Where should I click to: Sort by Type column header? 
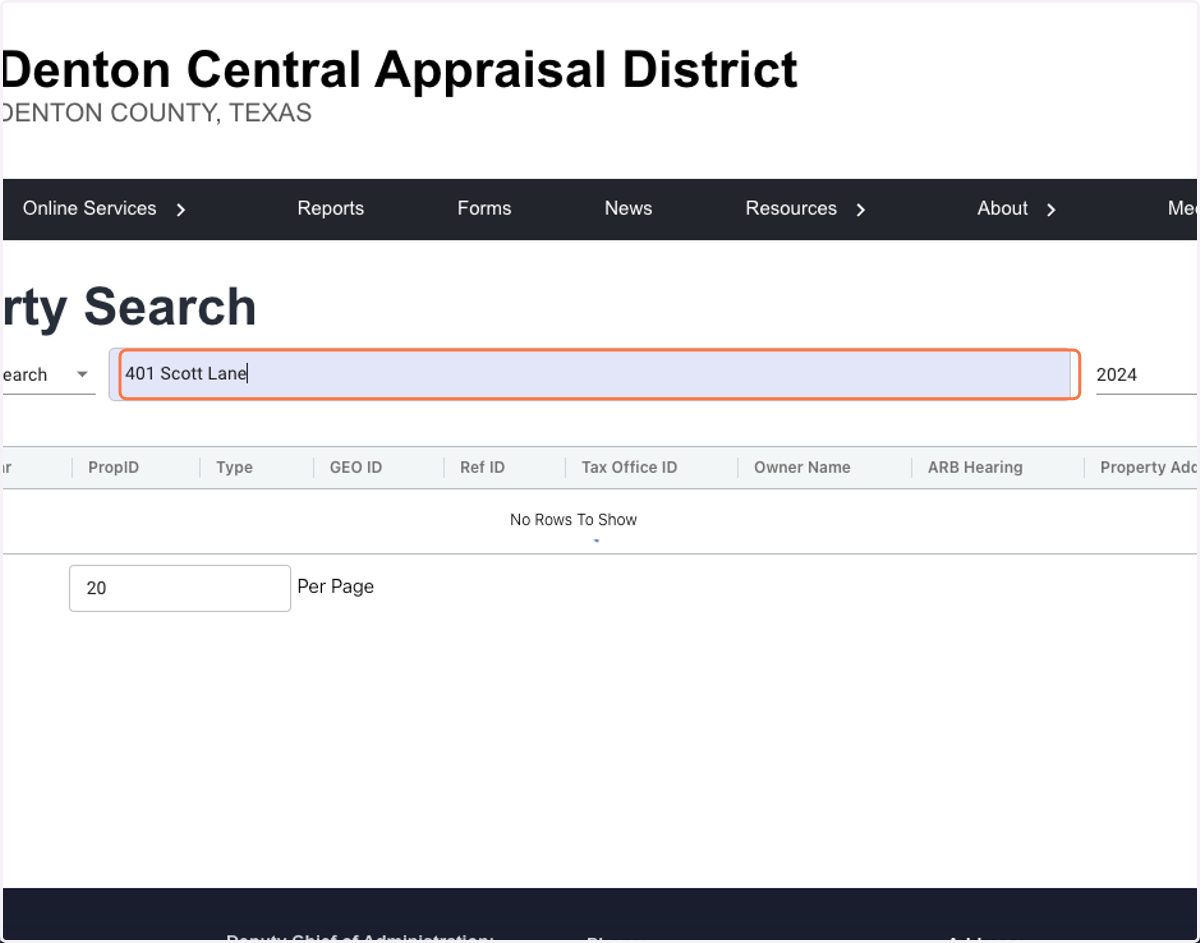pos(234,467)
